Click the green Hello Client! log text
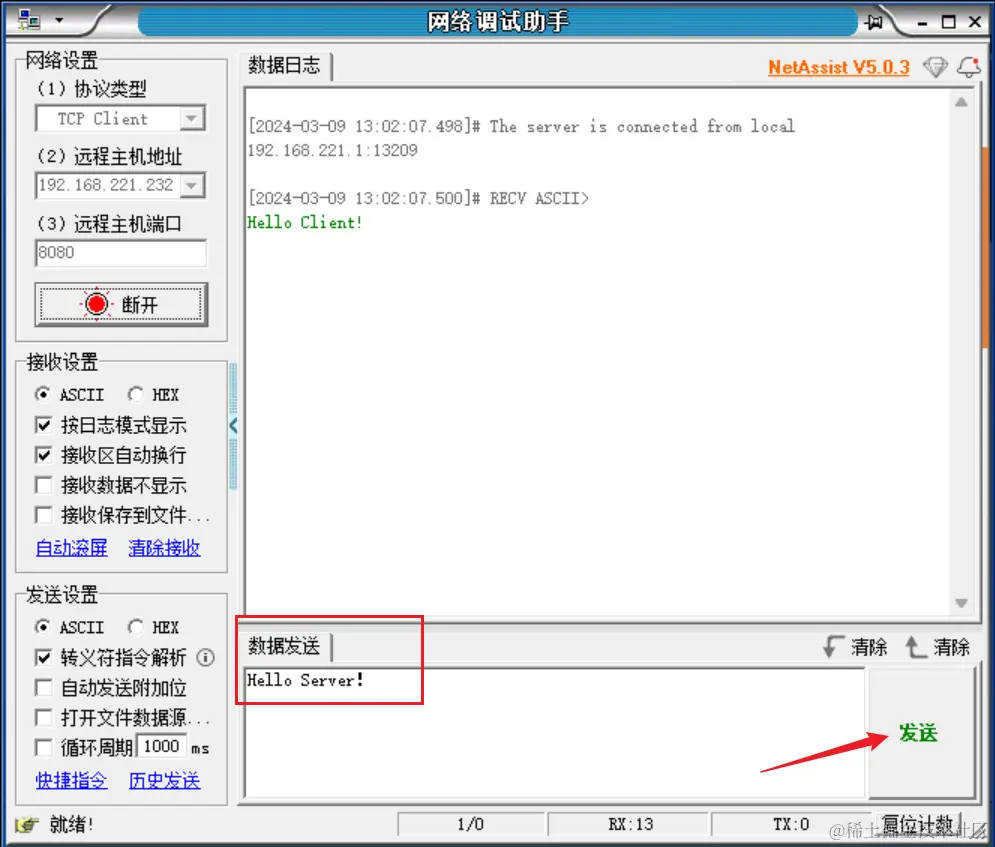 pos(305,223)
